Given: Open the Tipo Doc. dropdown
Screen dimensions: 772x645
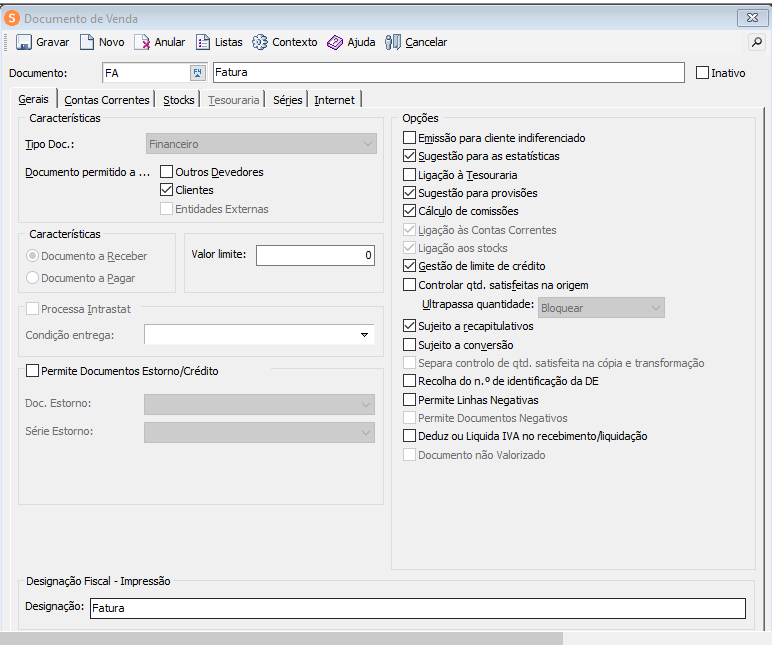Looking at the screenshot, I should (x=366, y=144).
